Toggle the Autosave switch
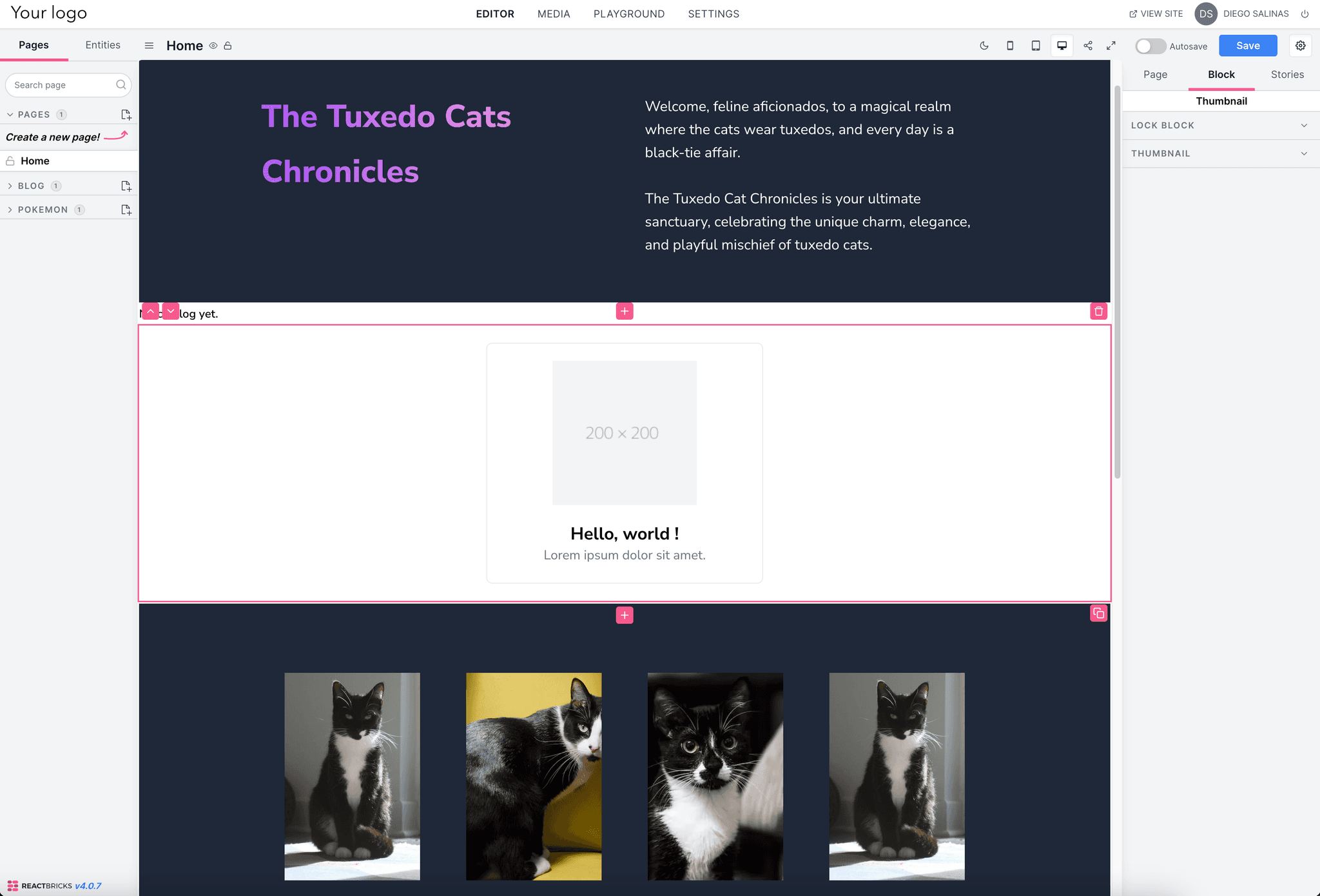1320x896 pixels. pos(1149,45)
